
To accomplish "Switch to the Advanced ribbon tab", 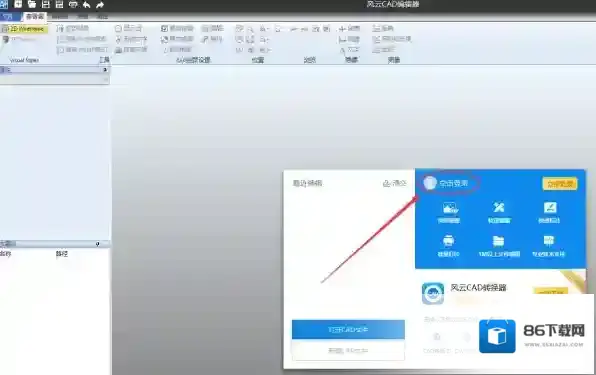I will pyautogui.click(x=82, y=17).
